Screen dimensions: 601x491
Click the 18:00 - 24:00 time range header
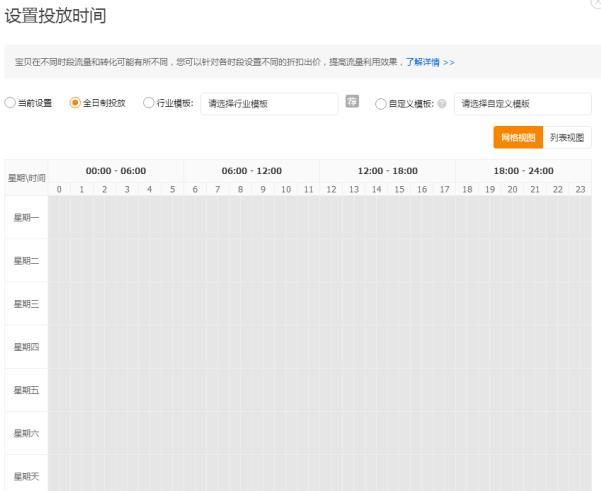[523, 171]
